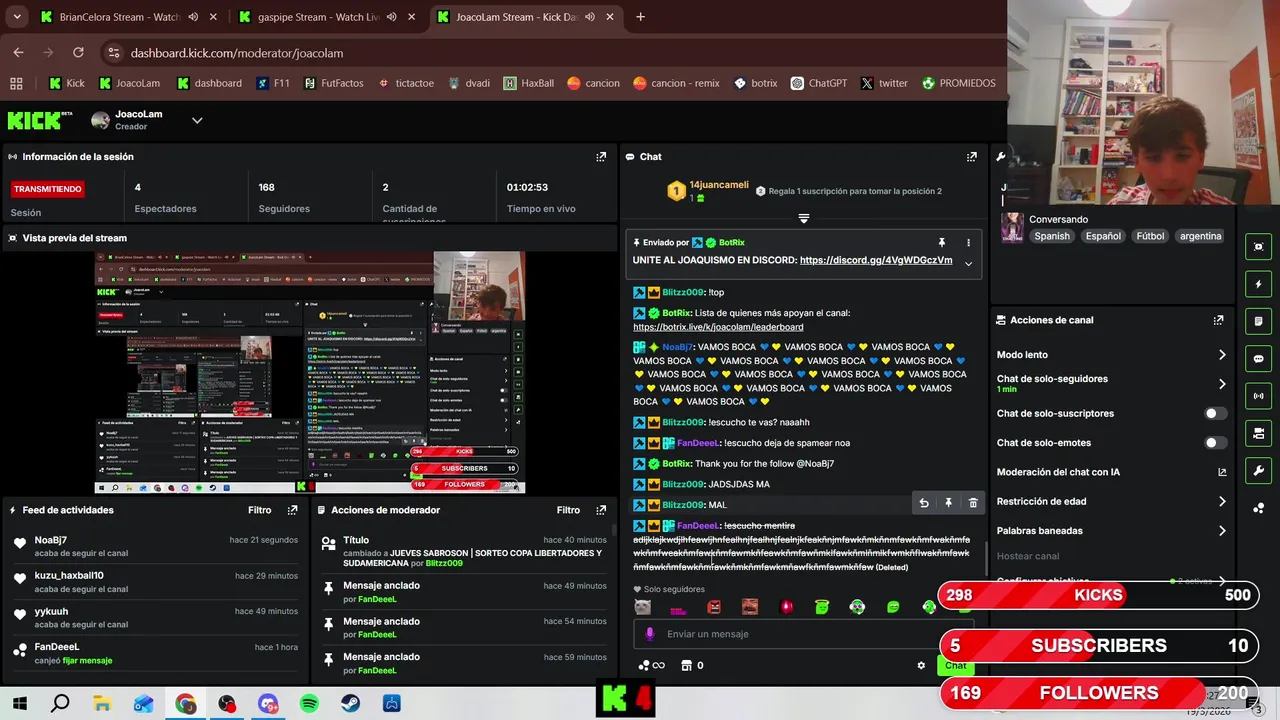
Task: Click the lightning bolt sidebar icon
Action: [1258, 284]
